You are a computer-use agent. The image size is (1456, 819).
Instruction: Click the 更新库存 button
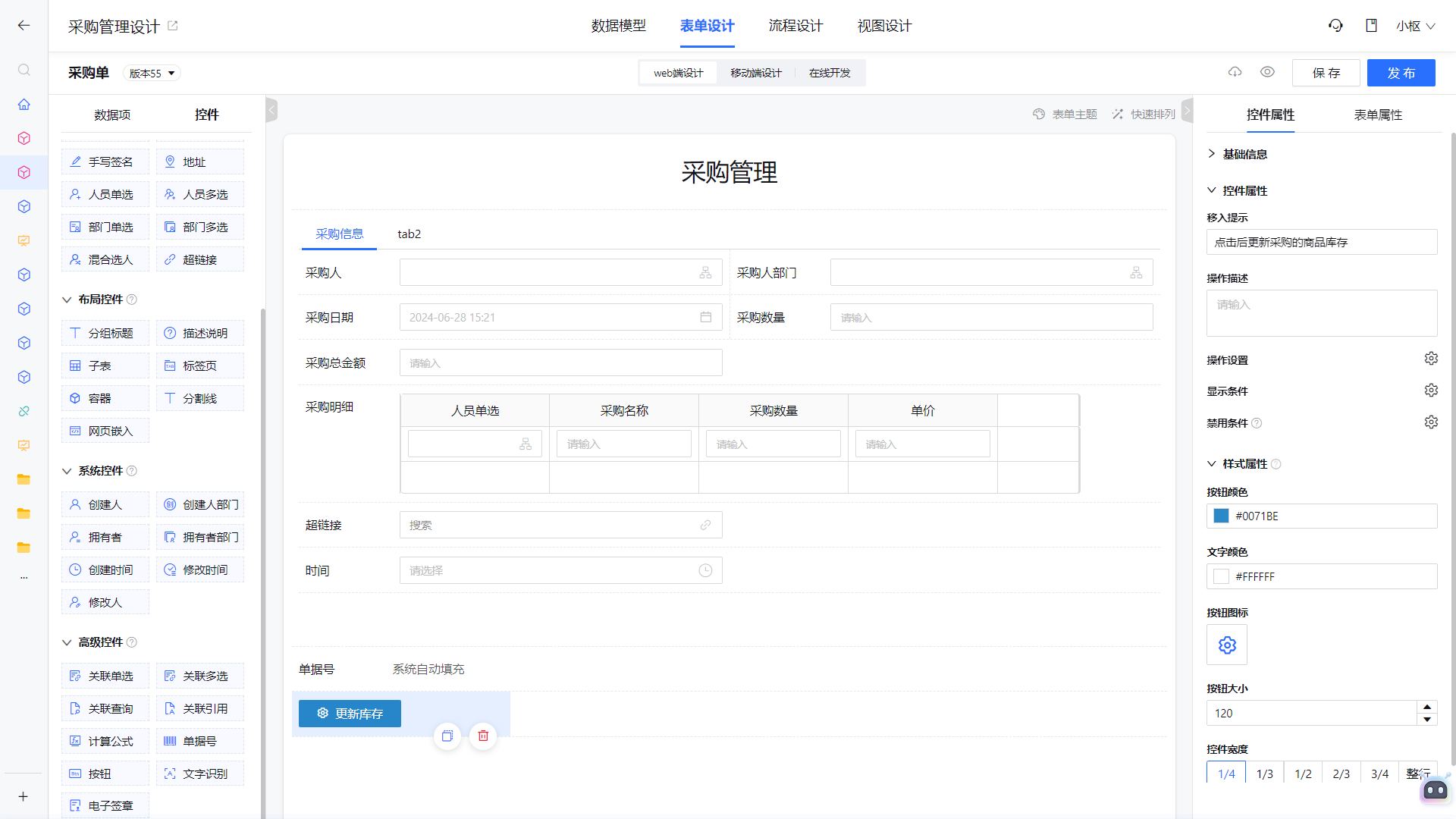click(x=350, y=714)
